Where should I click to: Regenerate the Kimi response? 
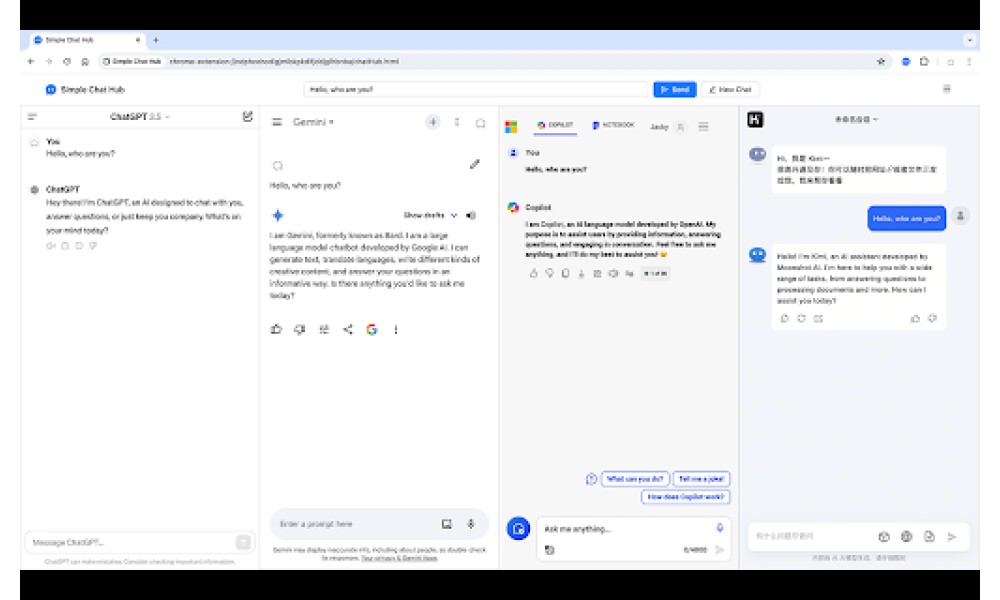click(802, 318)
